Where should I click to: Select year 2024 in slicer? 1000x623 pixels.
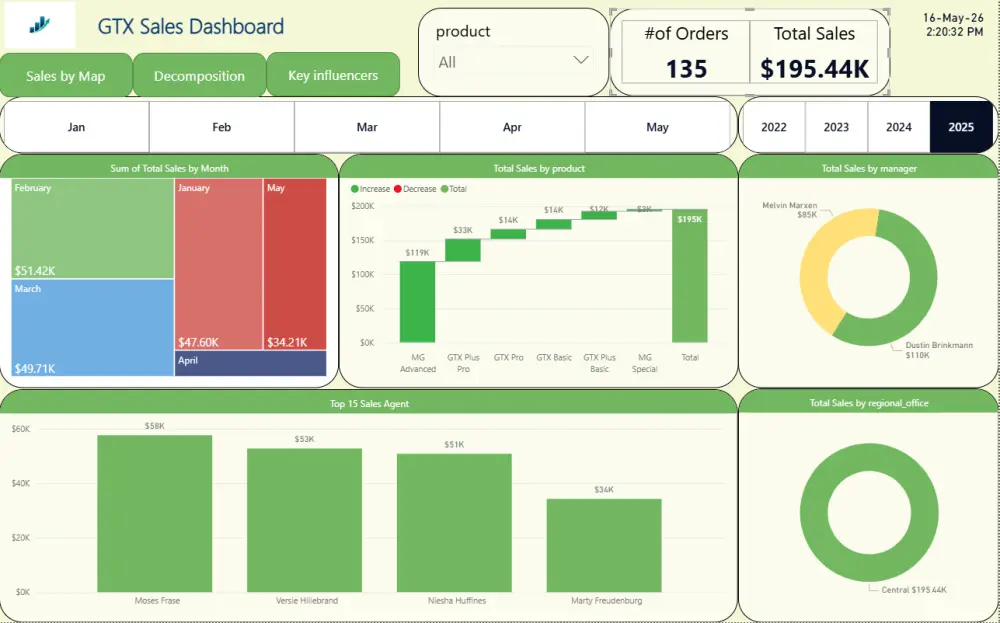coord(899,127)
